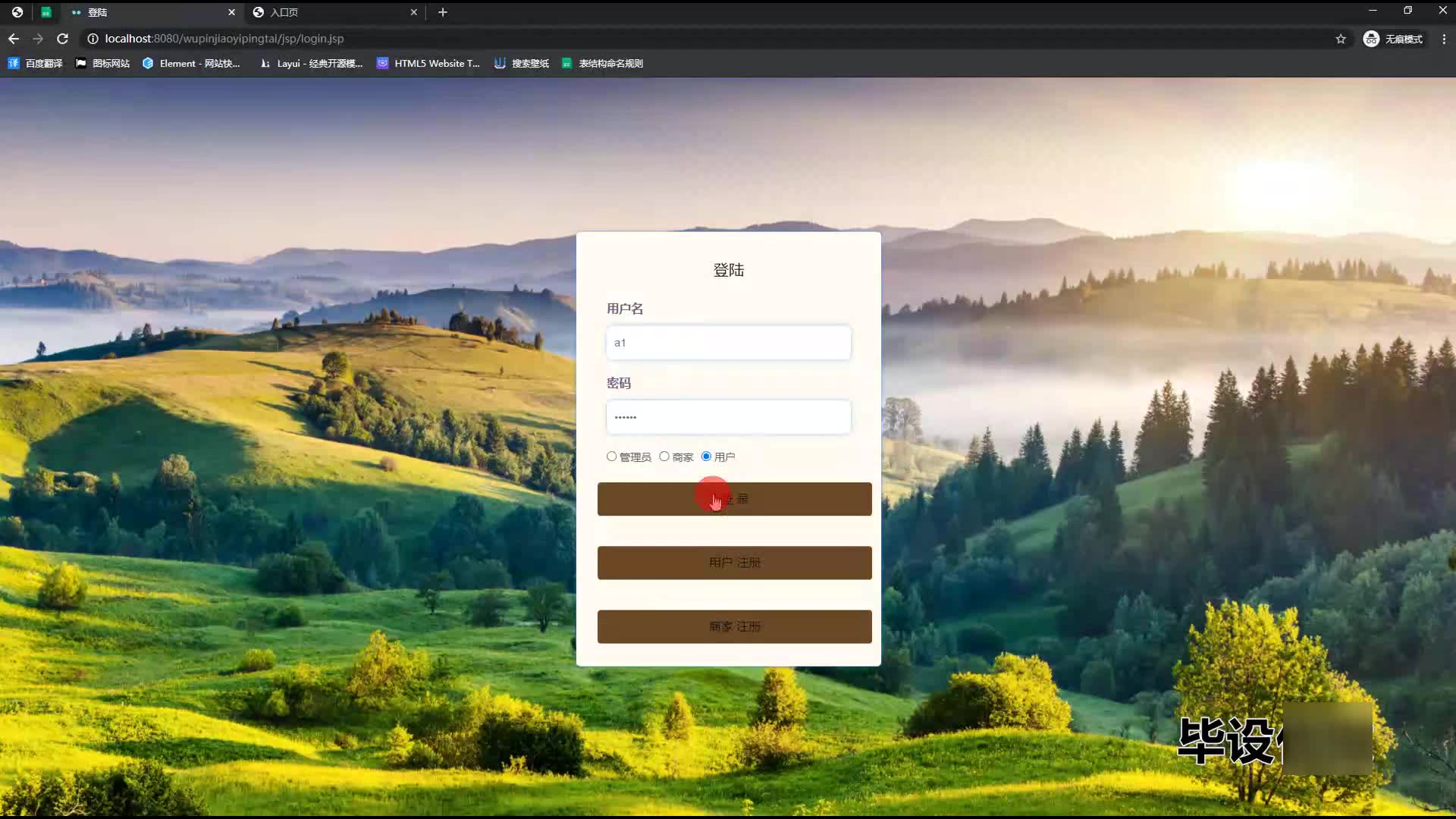This screenshot has width=1456, height=819.
Task: Open the Element bookmark
Action: point(191,64)
